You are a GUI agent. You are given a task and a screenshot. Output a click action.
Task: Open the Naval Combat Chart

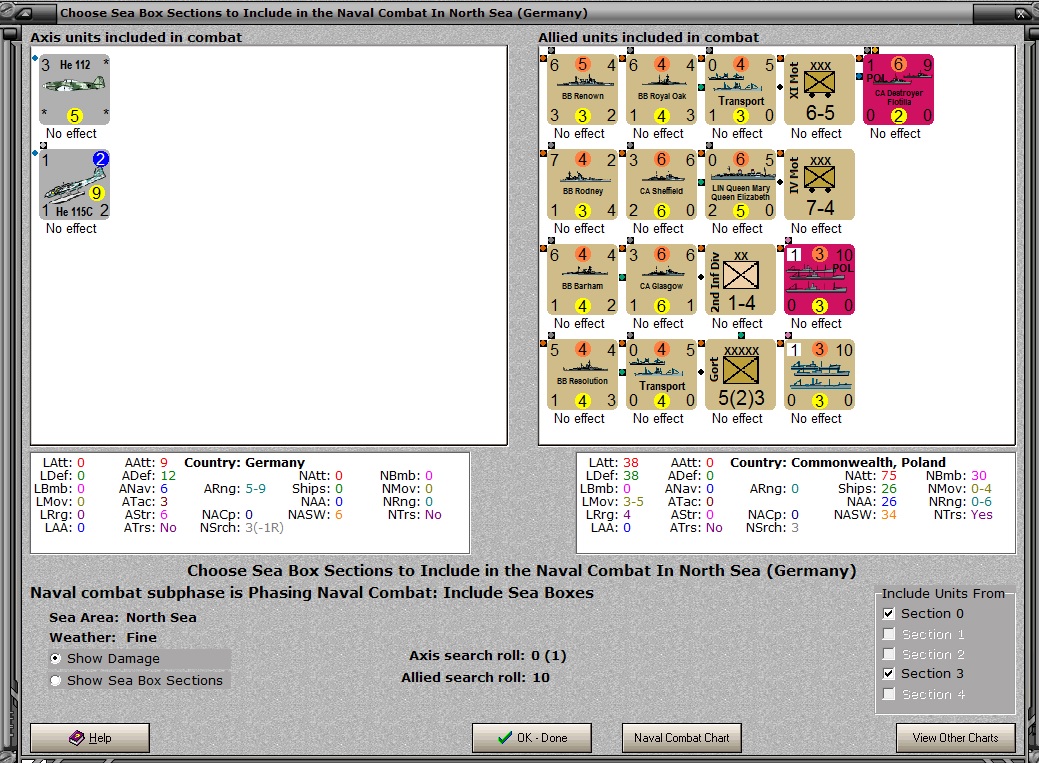tap(681, 738)
